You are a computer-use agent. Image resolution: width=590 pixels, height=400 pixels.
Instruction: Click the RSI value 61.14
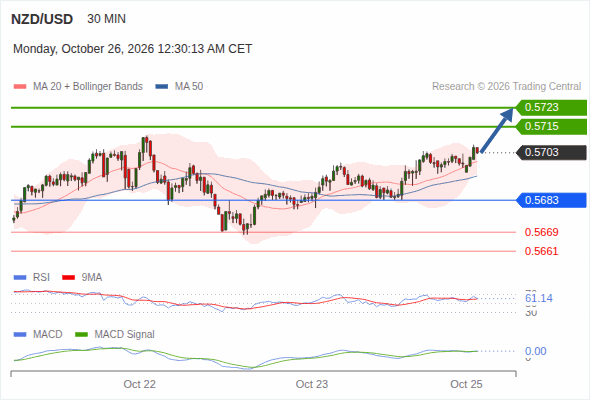click(x=539, y=298)
